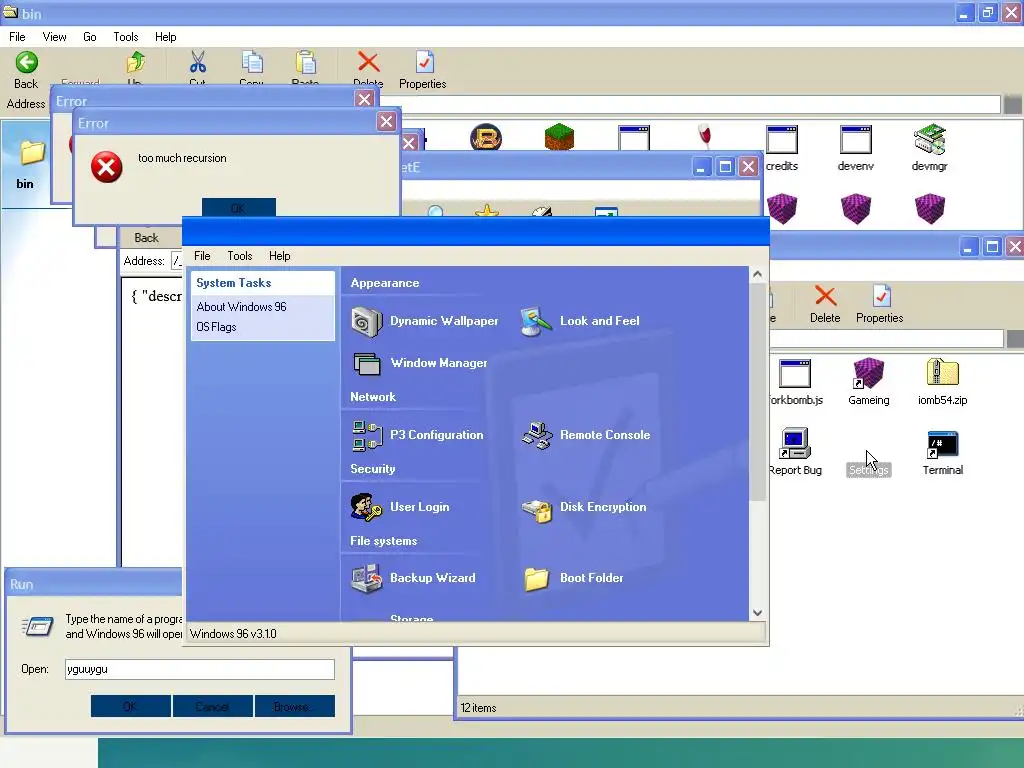Click the Delete icon in the bin toolbar

[x=368, y=63]
